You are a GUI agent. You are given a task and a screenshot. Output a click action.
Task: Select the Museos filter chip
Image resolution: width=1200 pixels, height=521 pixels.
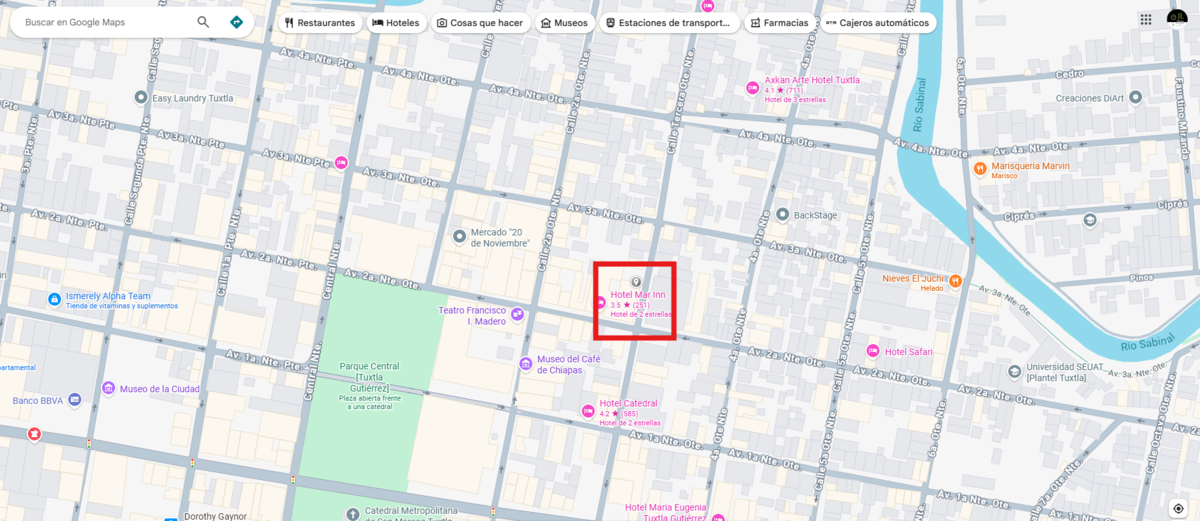coord(565,23)
